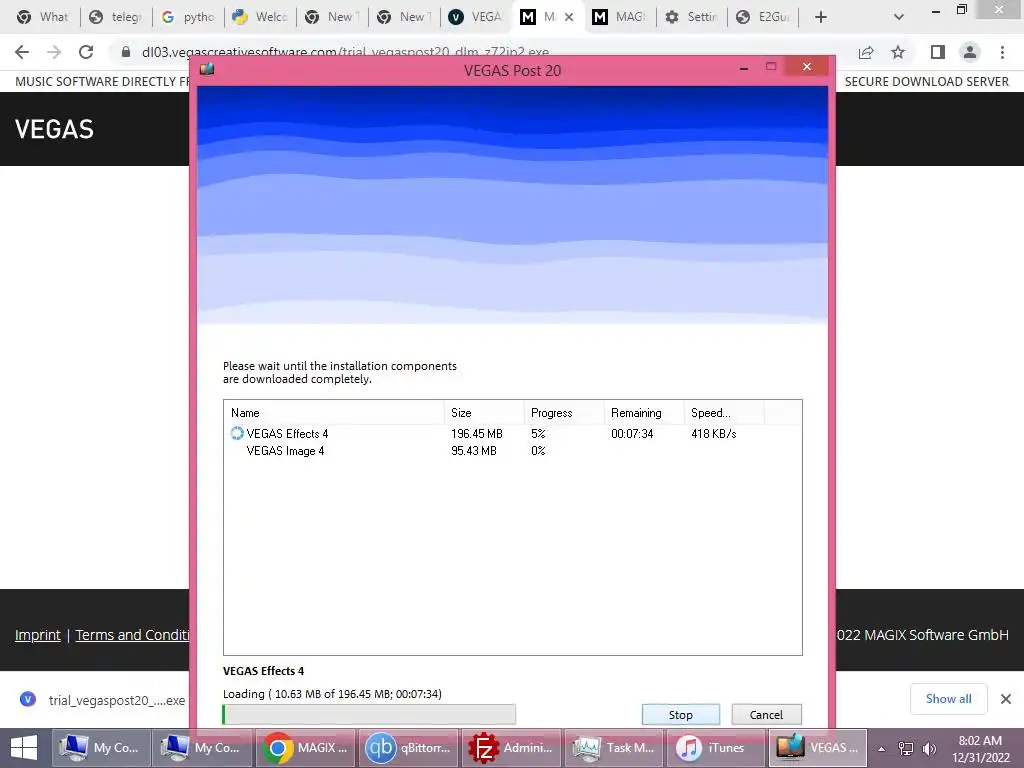Switch to the VEGAS browser tab
This screenshot has height=768, width=1024.
click(x=476, y=17)
